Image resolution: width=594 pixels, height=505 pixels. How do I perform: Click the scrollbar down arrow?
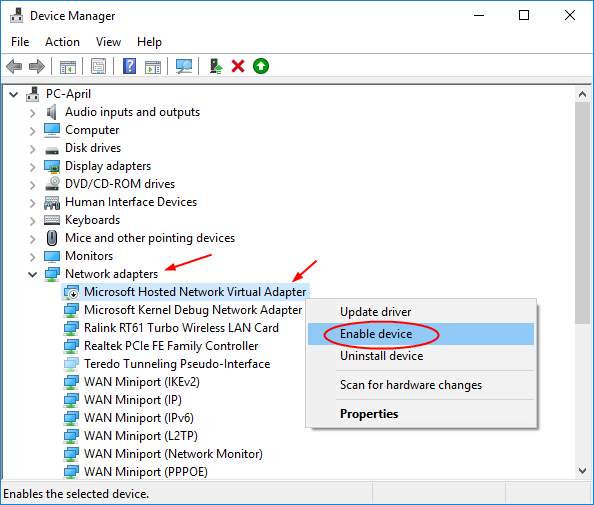coord(583,471)
